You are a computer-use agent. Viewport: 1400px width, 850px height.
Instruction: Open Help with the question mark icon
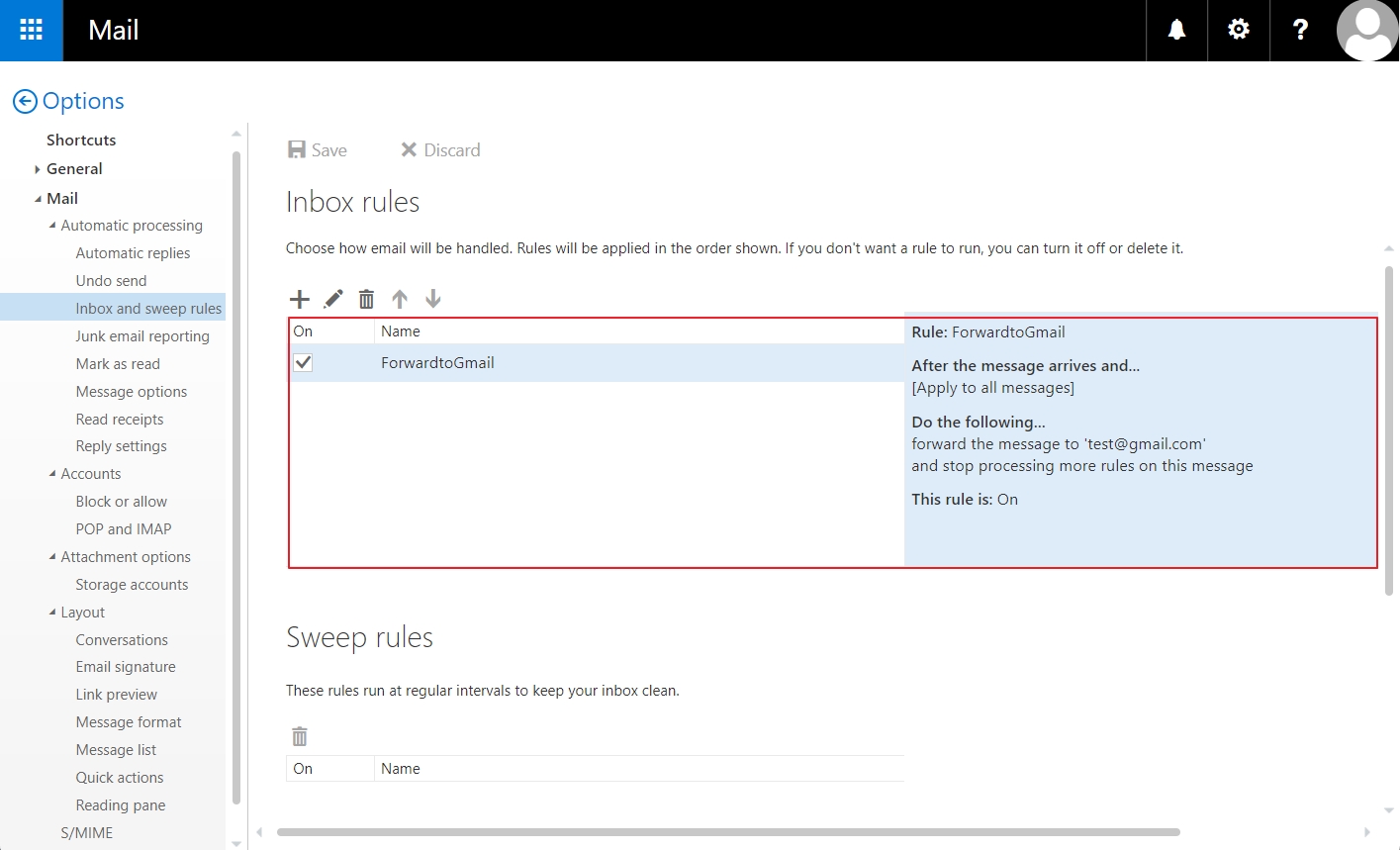1299,30
